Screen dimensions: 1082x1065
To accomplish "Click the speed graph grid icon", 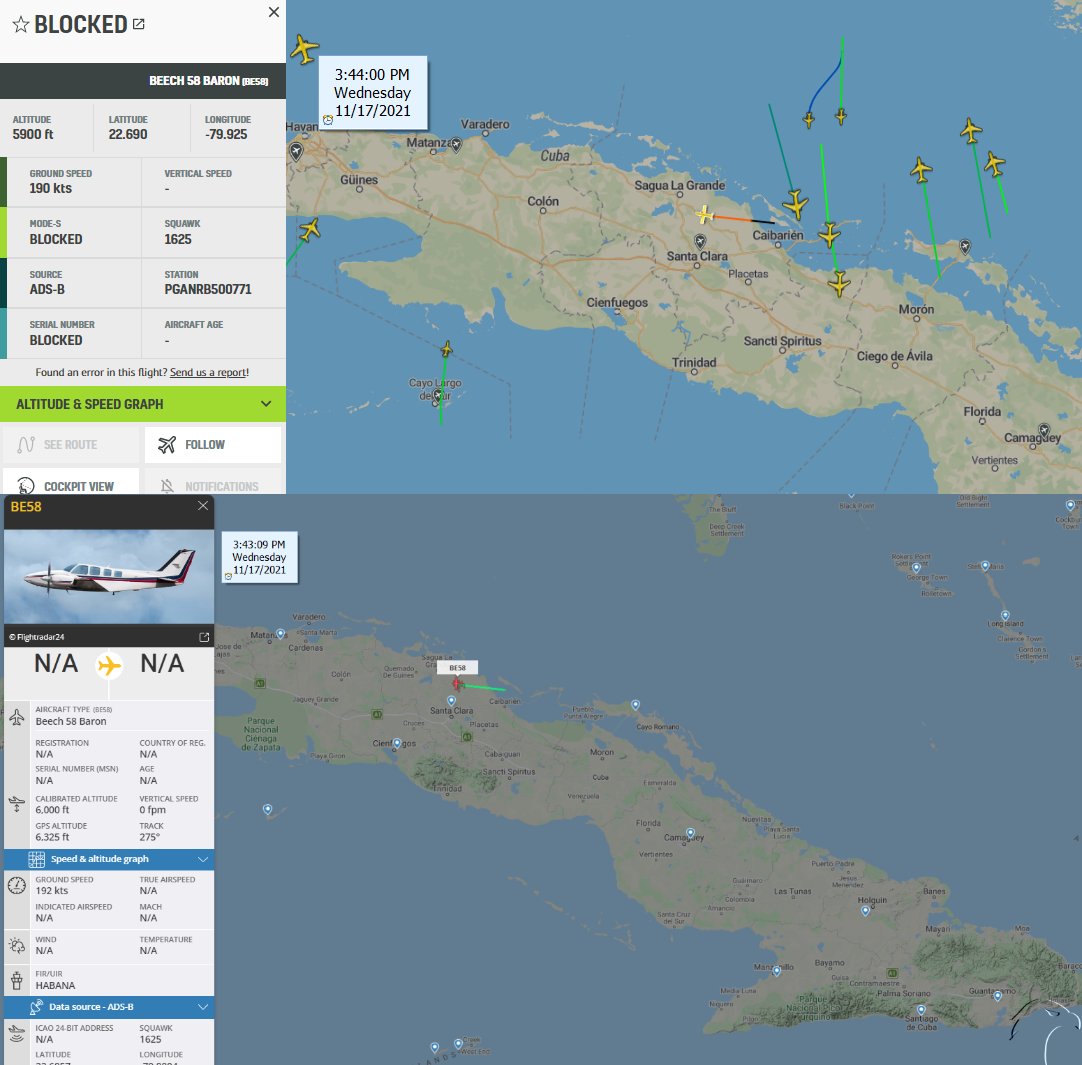I will click(37, 859).
